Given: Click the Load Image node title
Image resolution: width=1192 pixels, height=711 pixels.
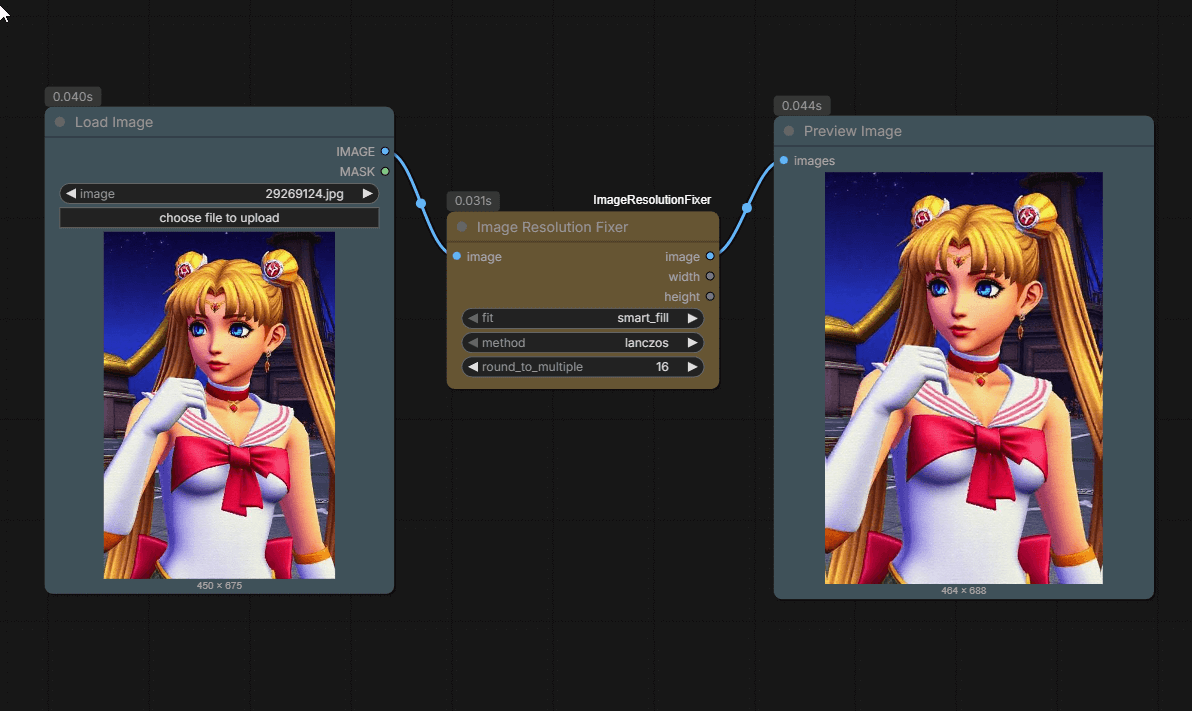Looking at the screenshot, I should click(x=114, y=122).
